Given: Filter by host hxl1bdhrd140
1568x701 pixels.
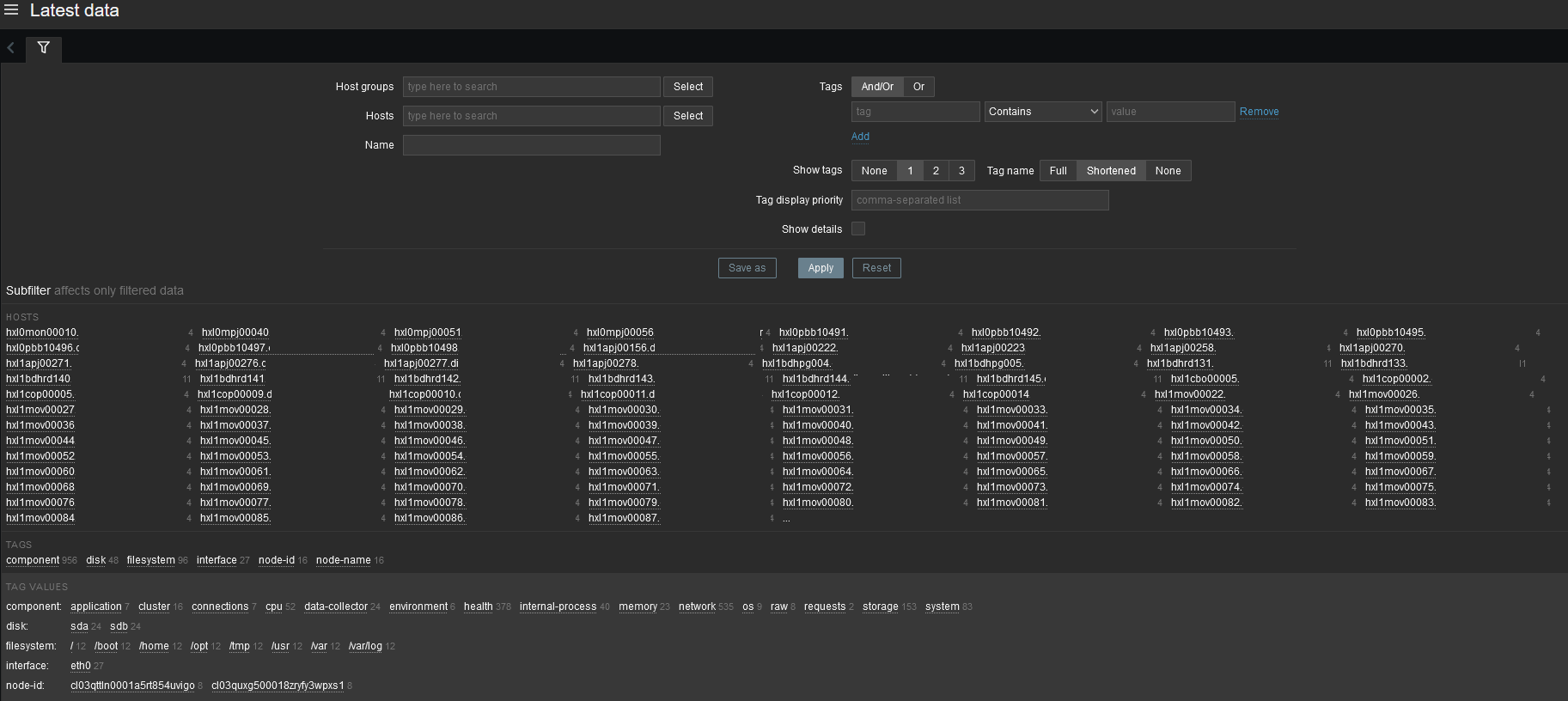Looking at the screenshot, I should (x=38, y=379).
